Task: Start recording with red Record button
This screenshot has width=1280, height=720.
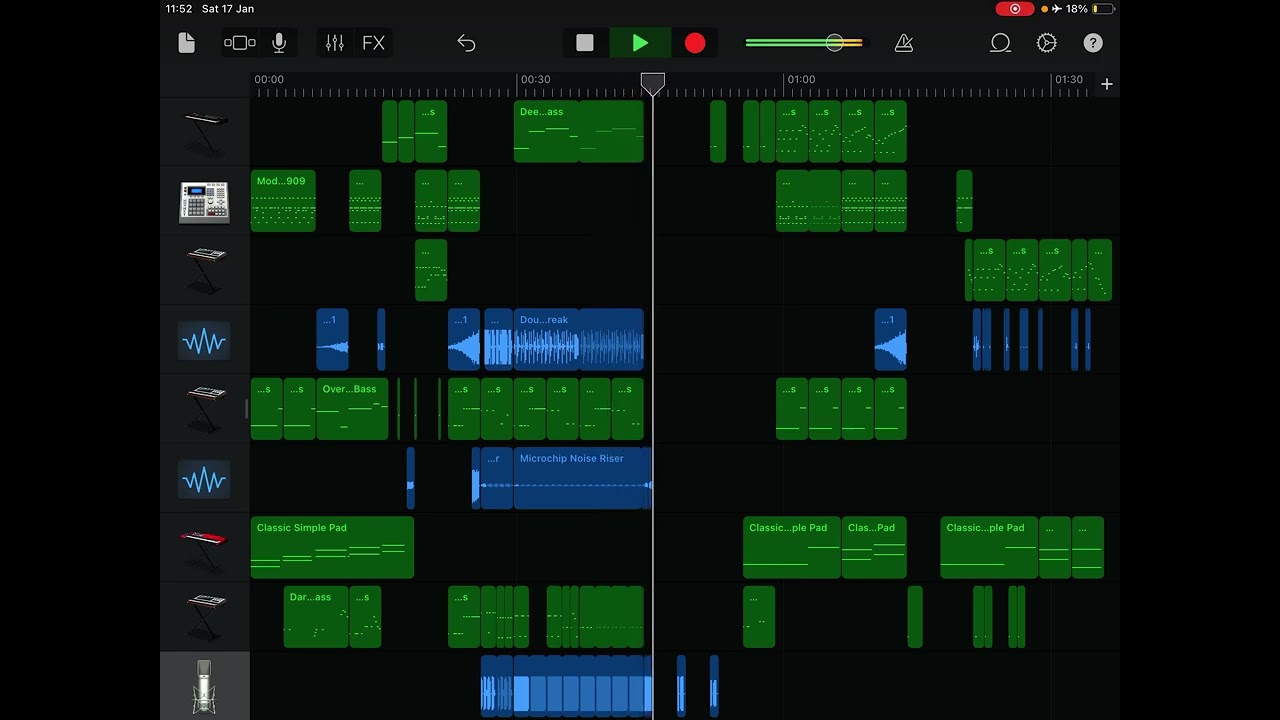Action: [x=695, y=43]
